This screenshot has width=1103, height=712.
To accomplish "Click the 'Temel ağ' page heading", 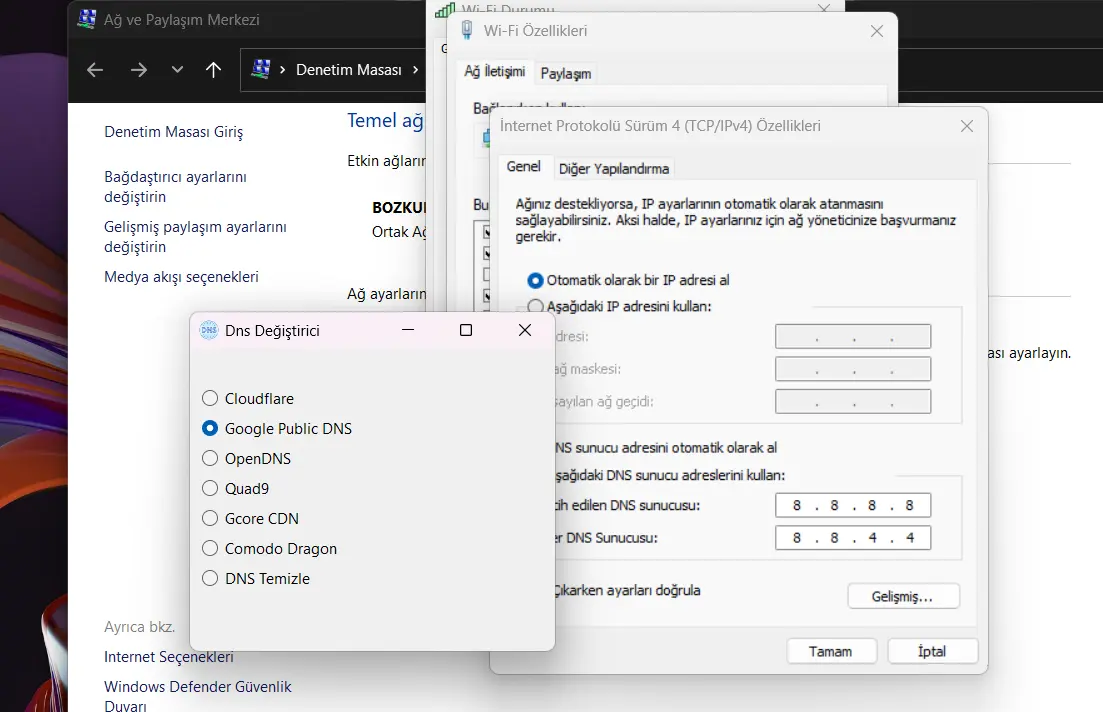I will point(385,120).
